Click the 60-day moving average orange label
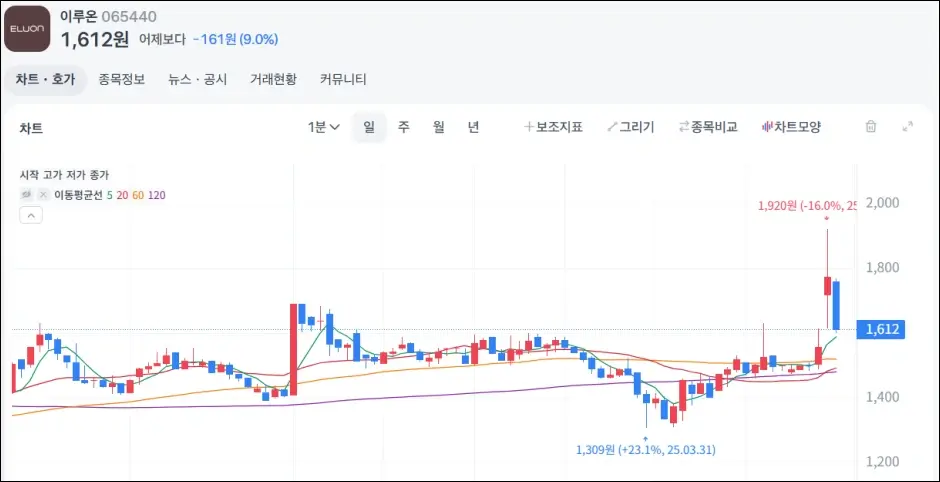 click(x=138, y=195)
